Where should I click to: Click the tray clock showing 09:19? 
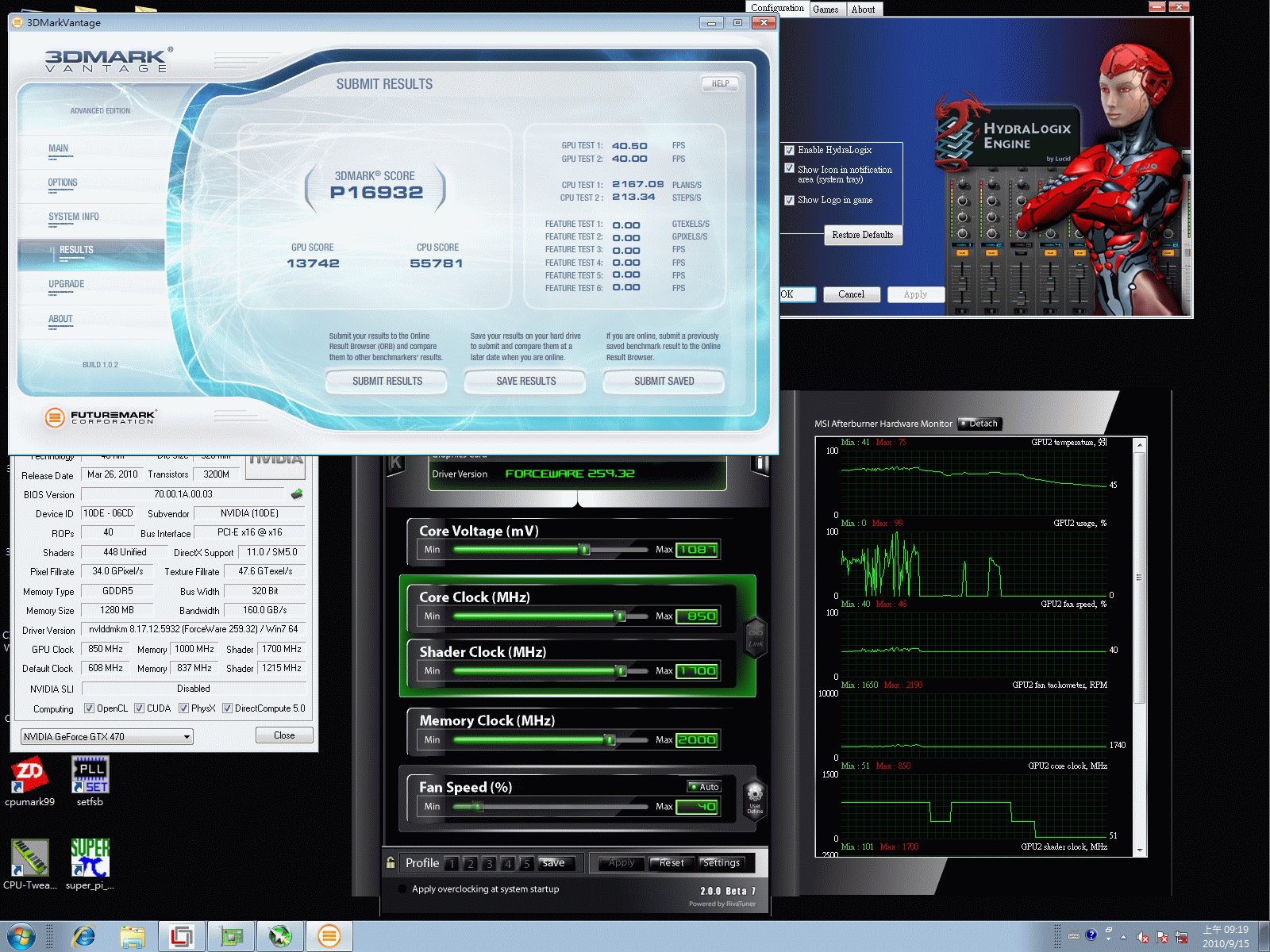[1226, 936]
